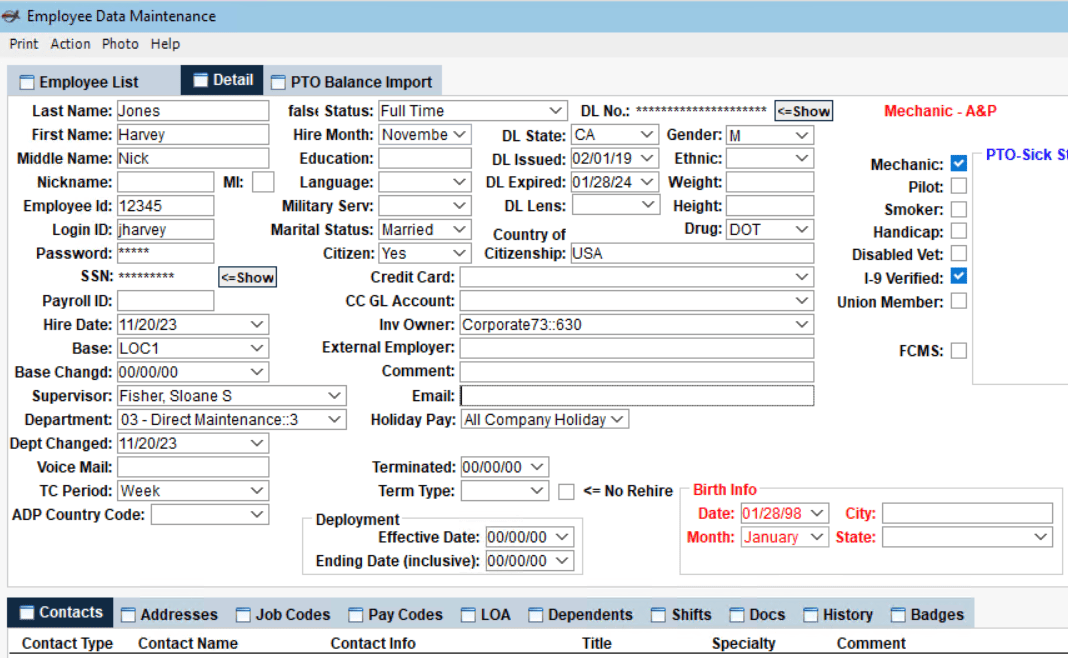The image size is (1068, 658).
Task: Click the Show button beside DL No.
Action: 803,110
